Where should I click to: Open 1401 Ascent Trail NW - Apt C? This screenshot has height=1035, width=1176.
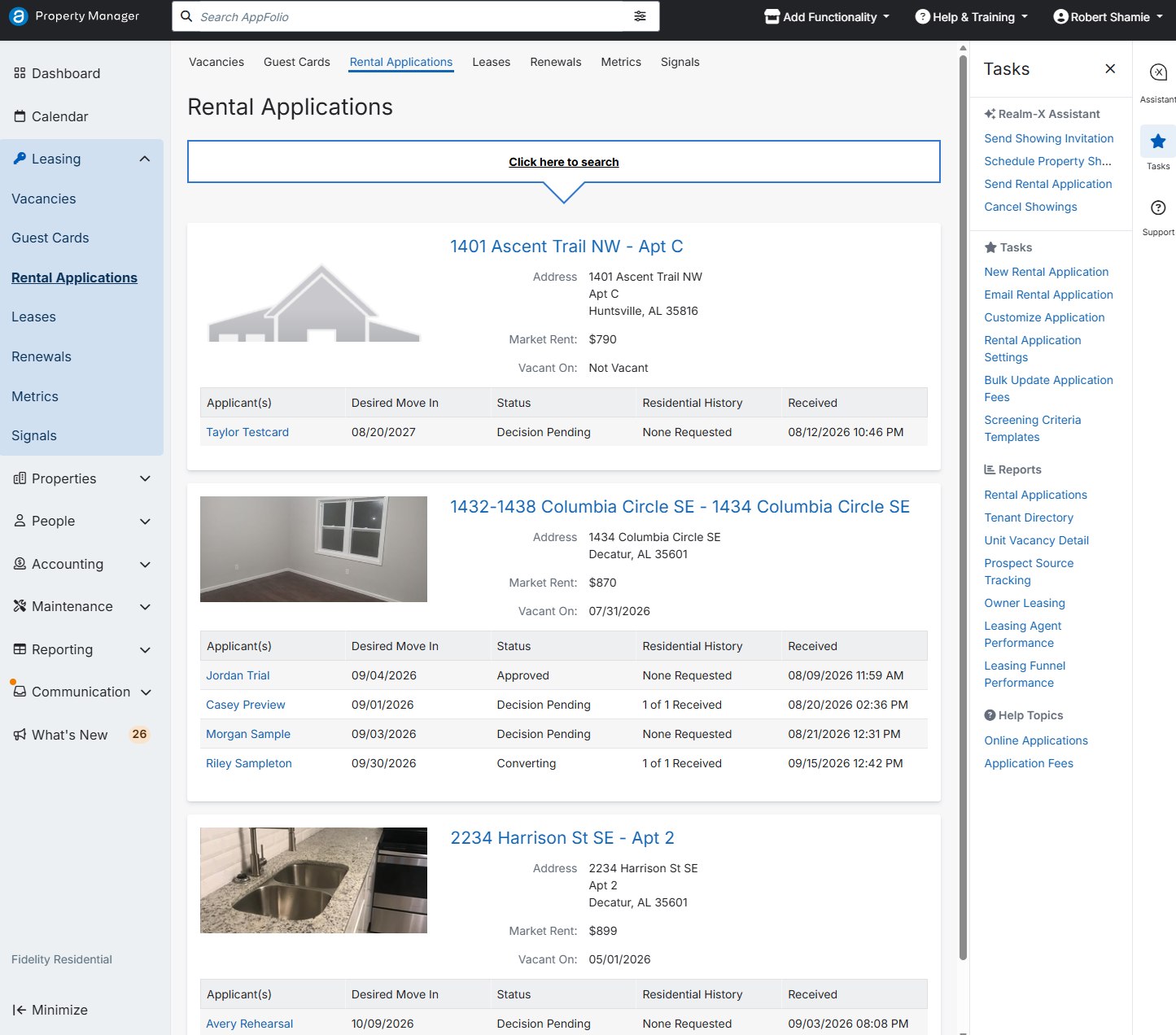click(566, 247)
